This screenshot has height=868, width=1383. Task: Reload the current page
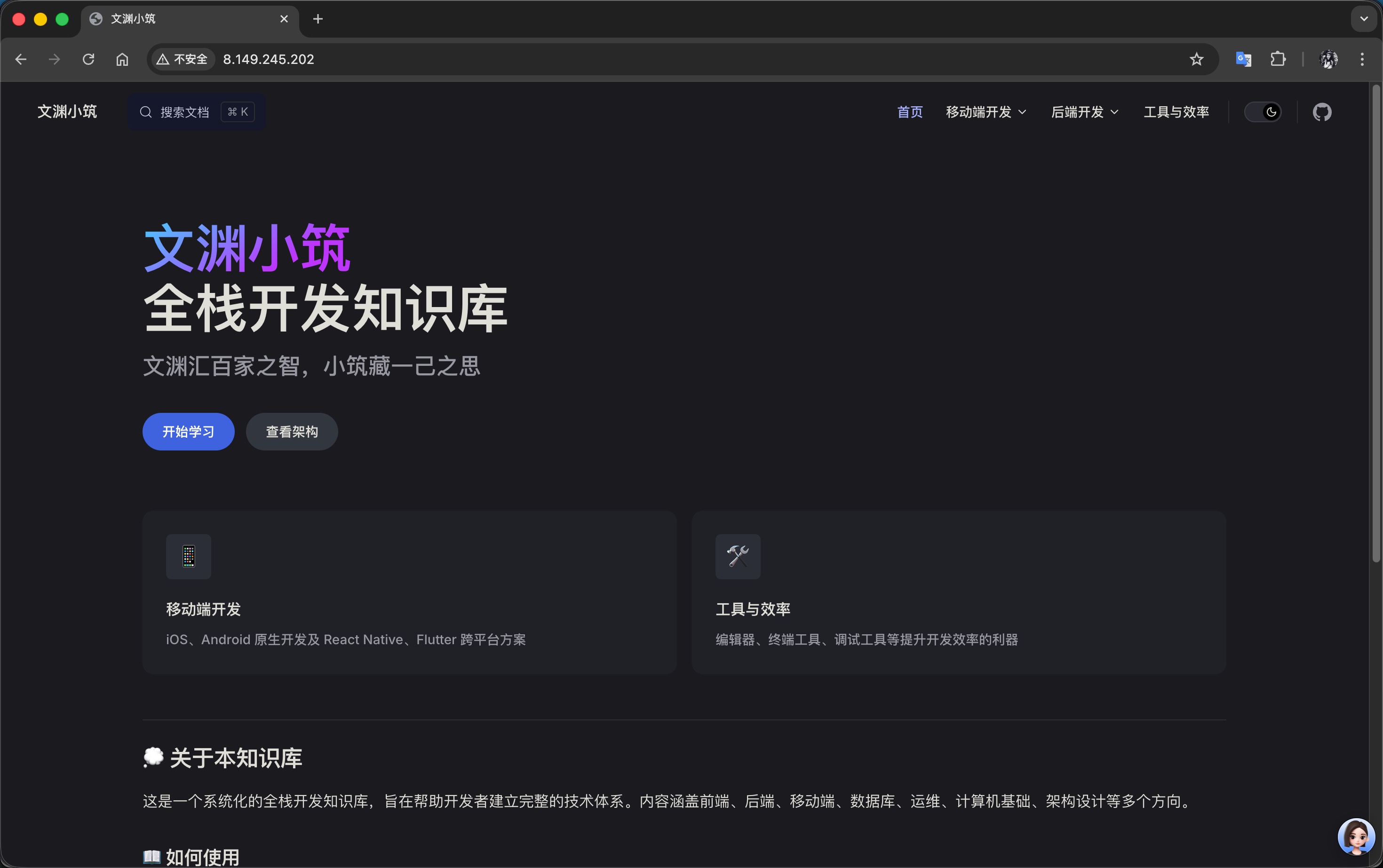coord(88,59)
